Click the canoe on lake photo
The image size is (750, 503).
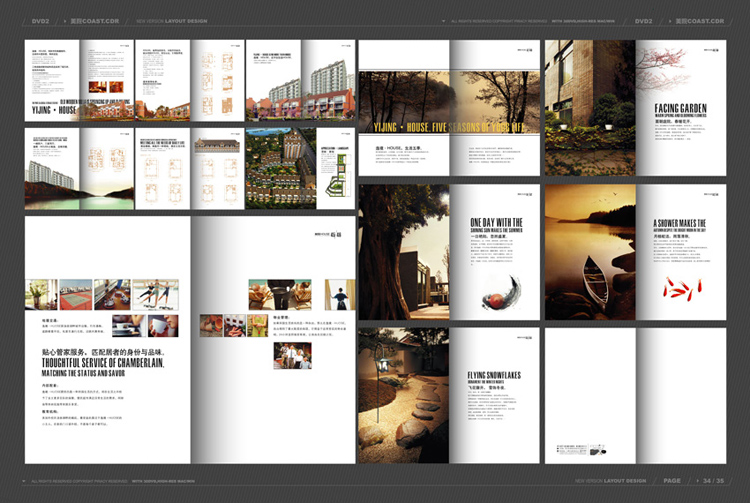(x=590, y=252)
